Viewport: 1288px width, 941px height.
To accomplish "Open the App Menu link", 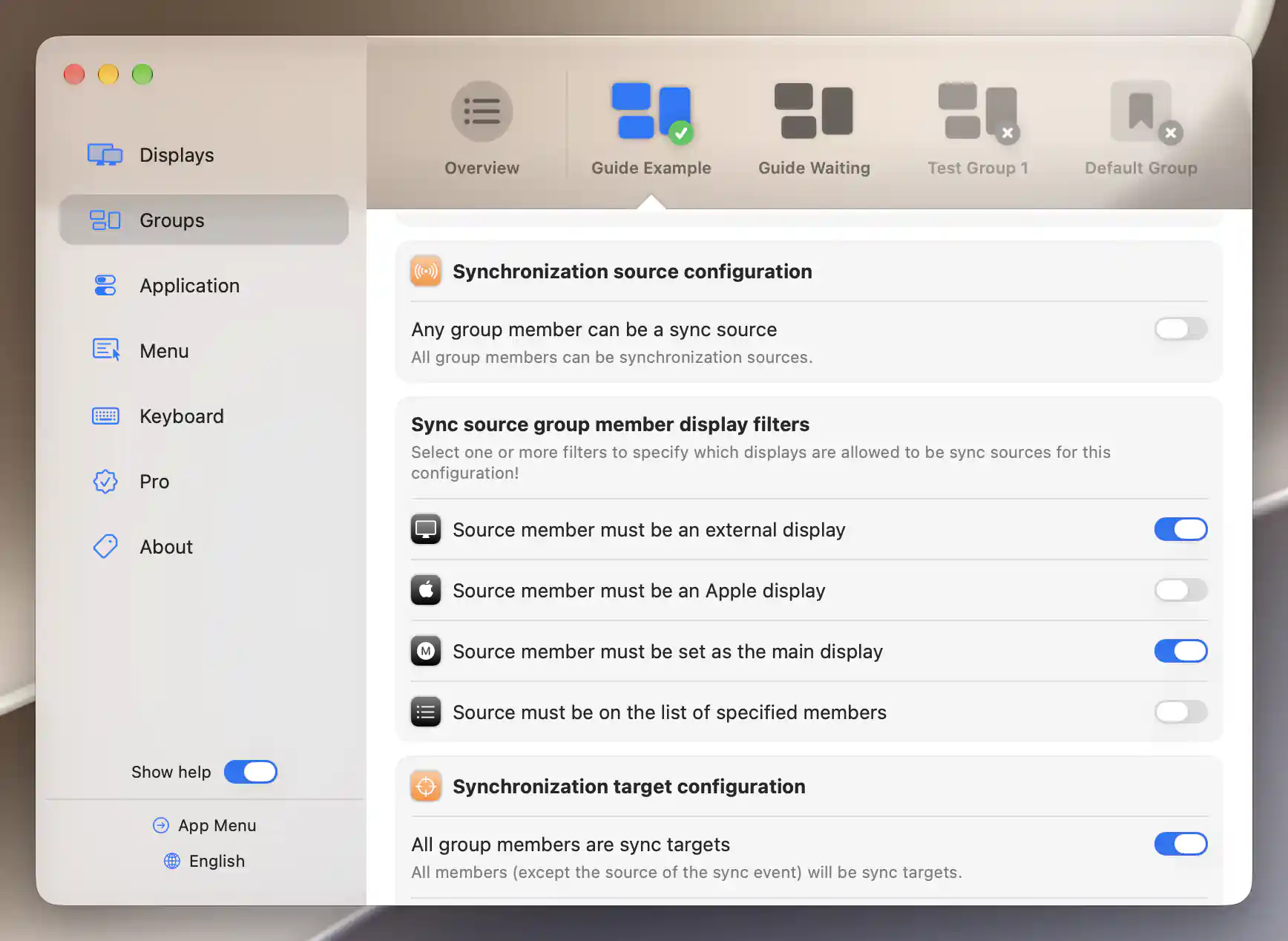I will click(x=204, y=825).
